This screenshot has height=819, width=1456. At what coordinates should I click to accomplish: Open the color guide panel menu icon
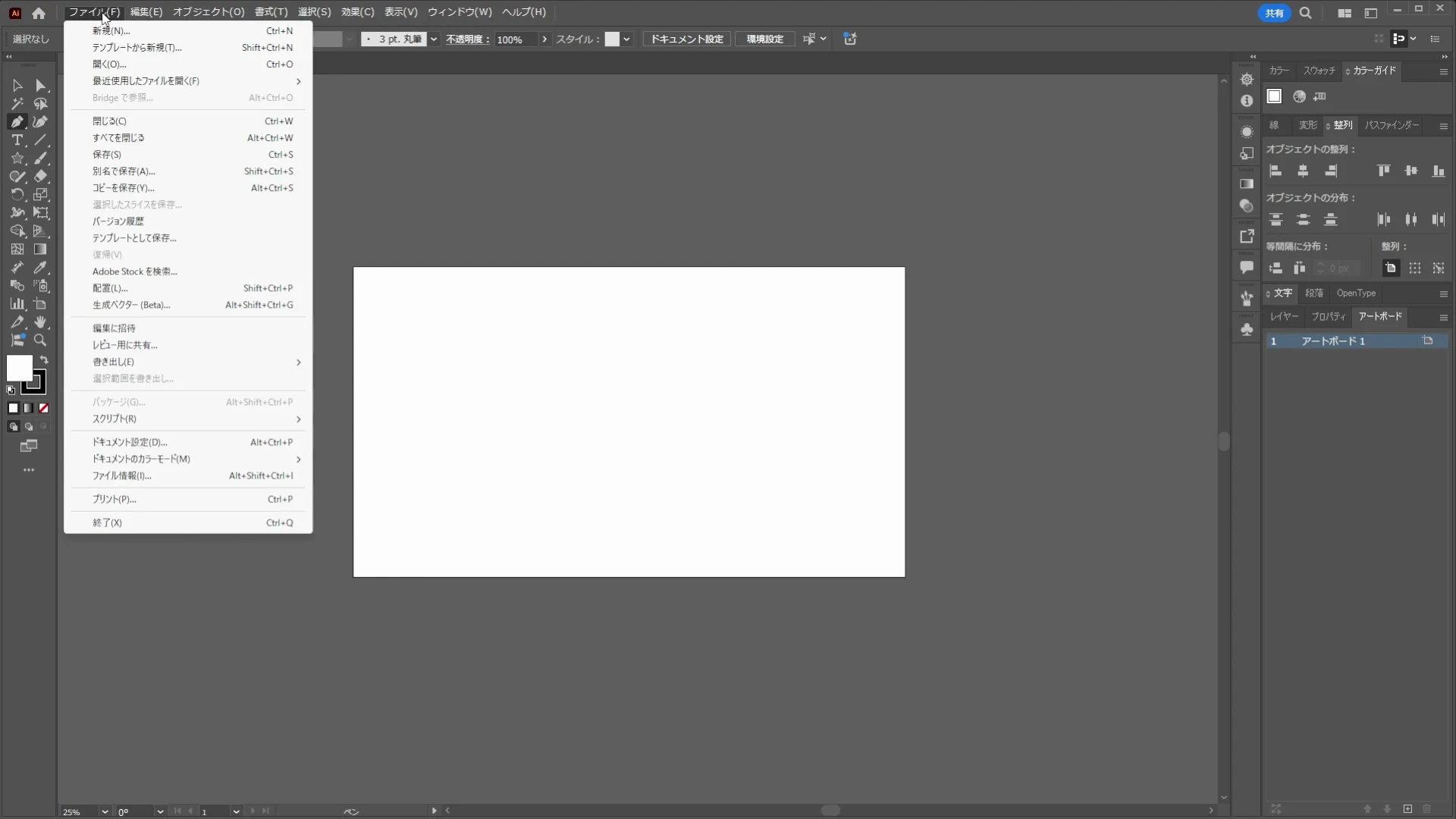[x=1443, y=71]
